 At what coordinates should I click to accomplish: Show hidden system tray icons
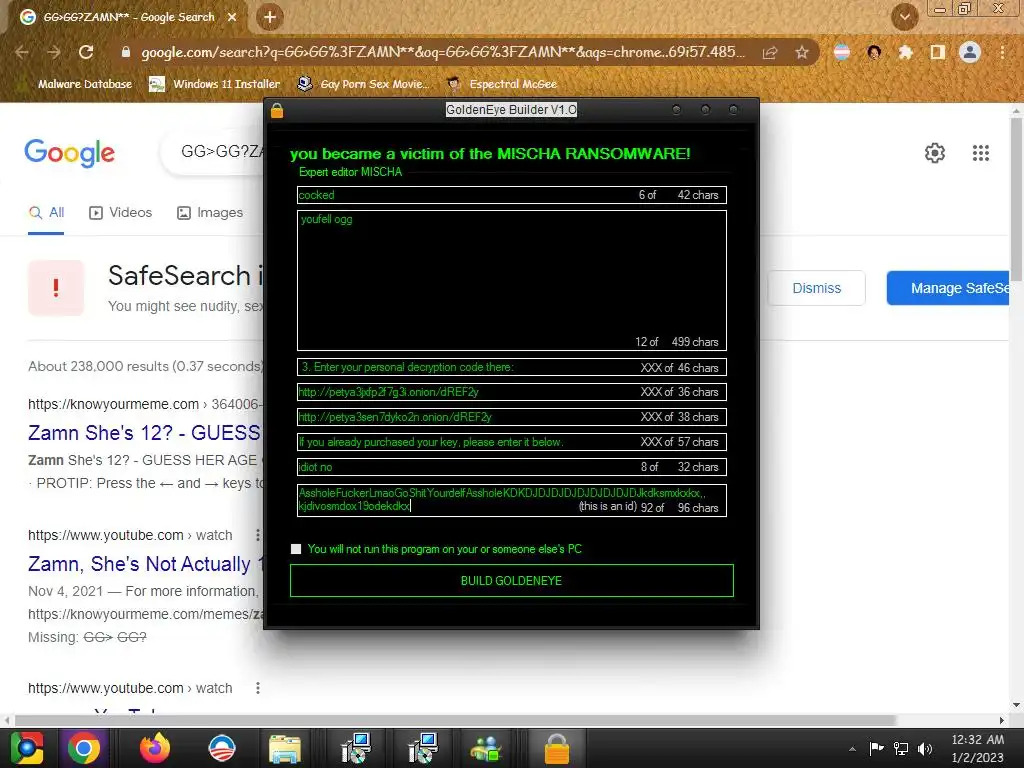(x=852, y=749)
